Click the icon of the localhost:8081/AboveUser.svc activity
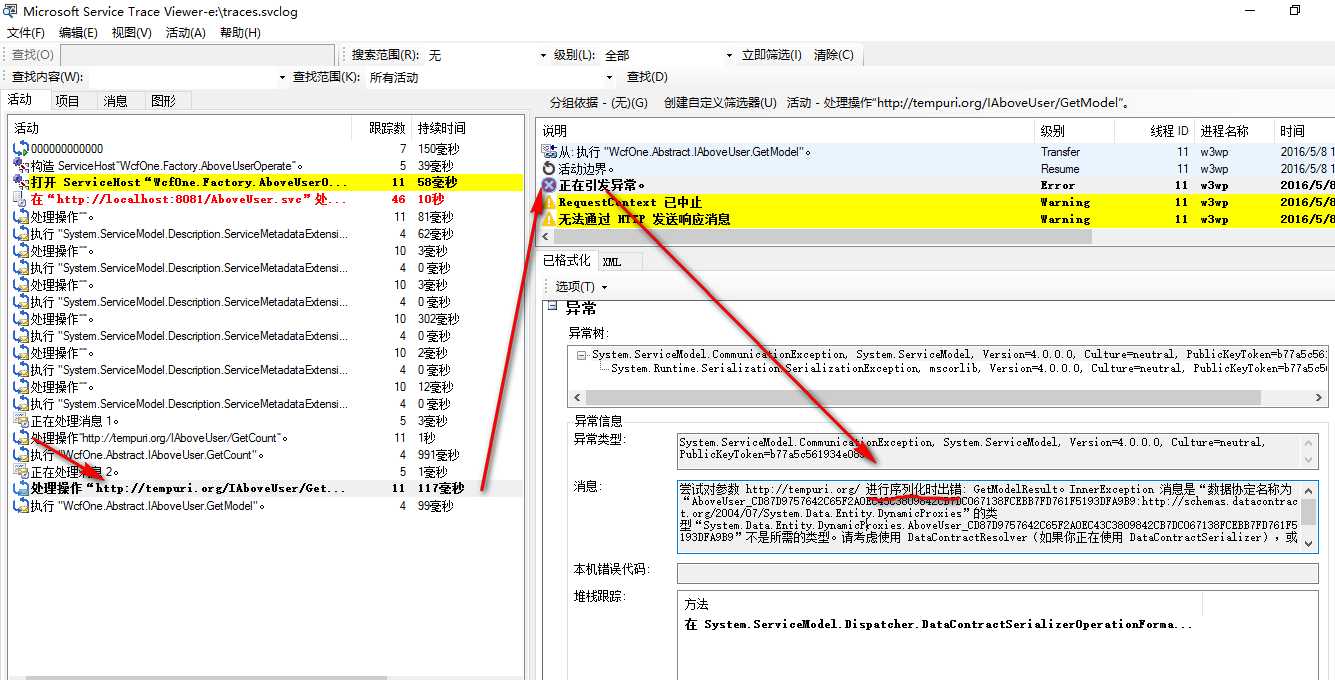Viewport: 1335px width, 680px height. [x=21, y=199]
